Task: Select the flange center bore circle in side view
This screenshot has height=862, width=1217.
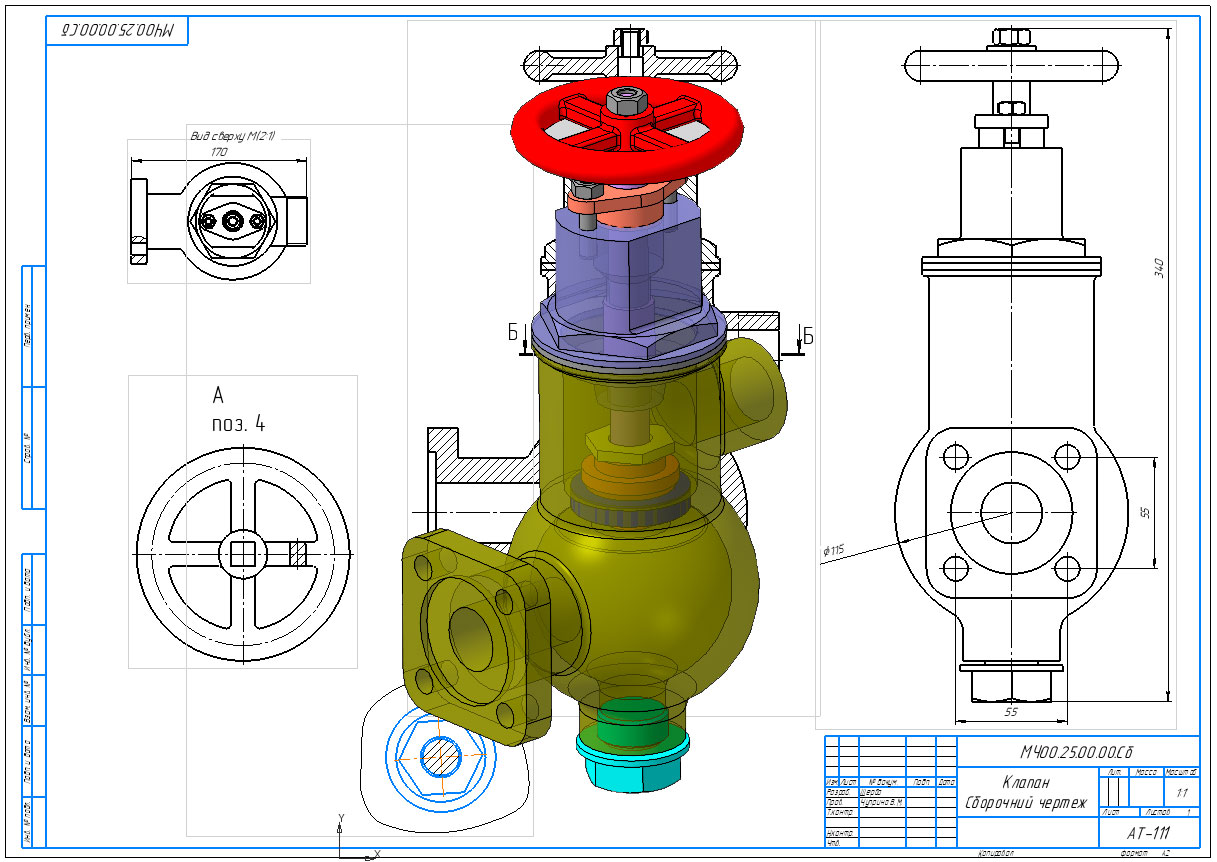Action: point(1010,513)
